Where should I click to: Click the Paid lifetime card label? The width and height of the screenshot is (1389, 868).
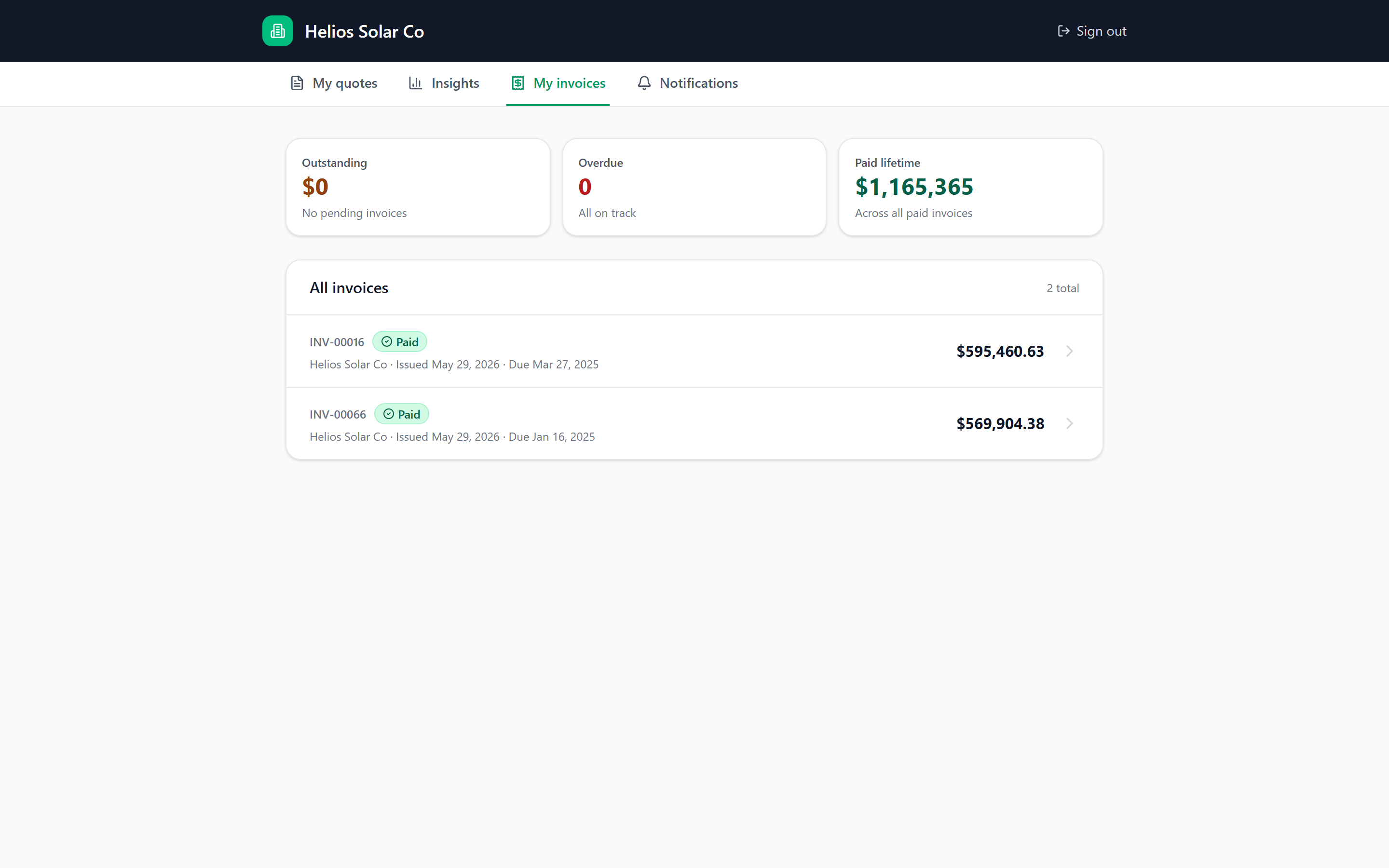coord(887,163)
